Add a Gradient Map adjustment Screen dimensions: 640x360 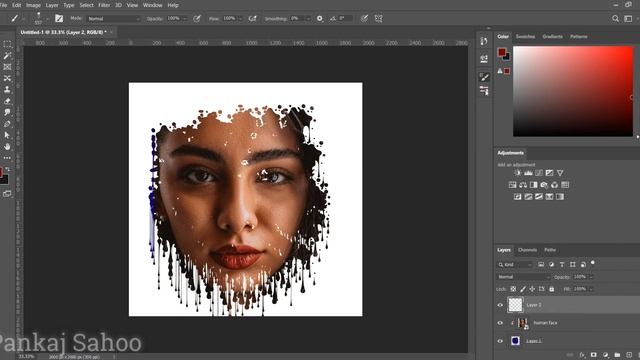click(560, 197)
